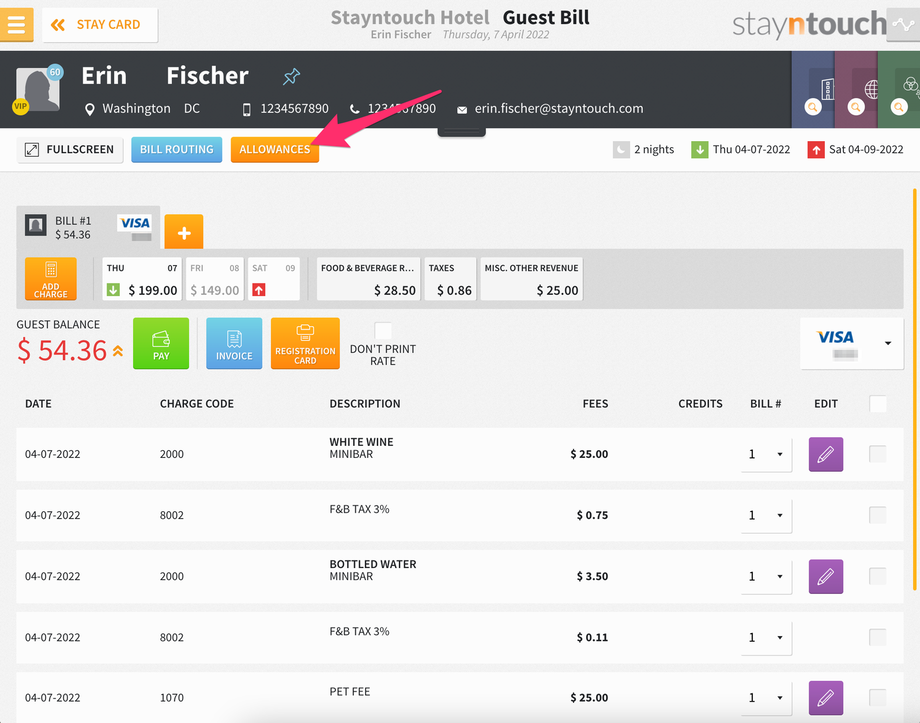Screen dimensions: 920x723
Task: Select the Taxes summary tab
Action: (x=450, y=279)
